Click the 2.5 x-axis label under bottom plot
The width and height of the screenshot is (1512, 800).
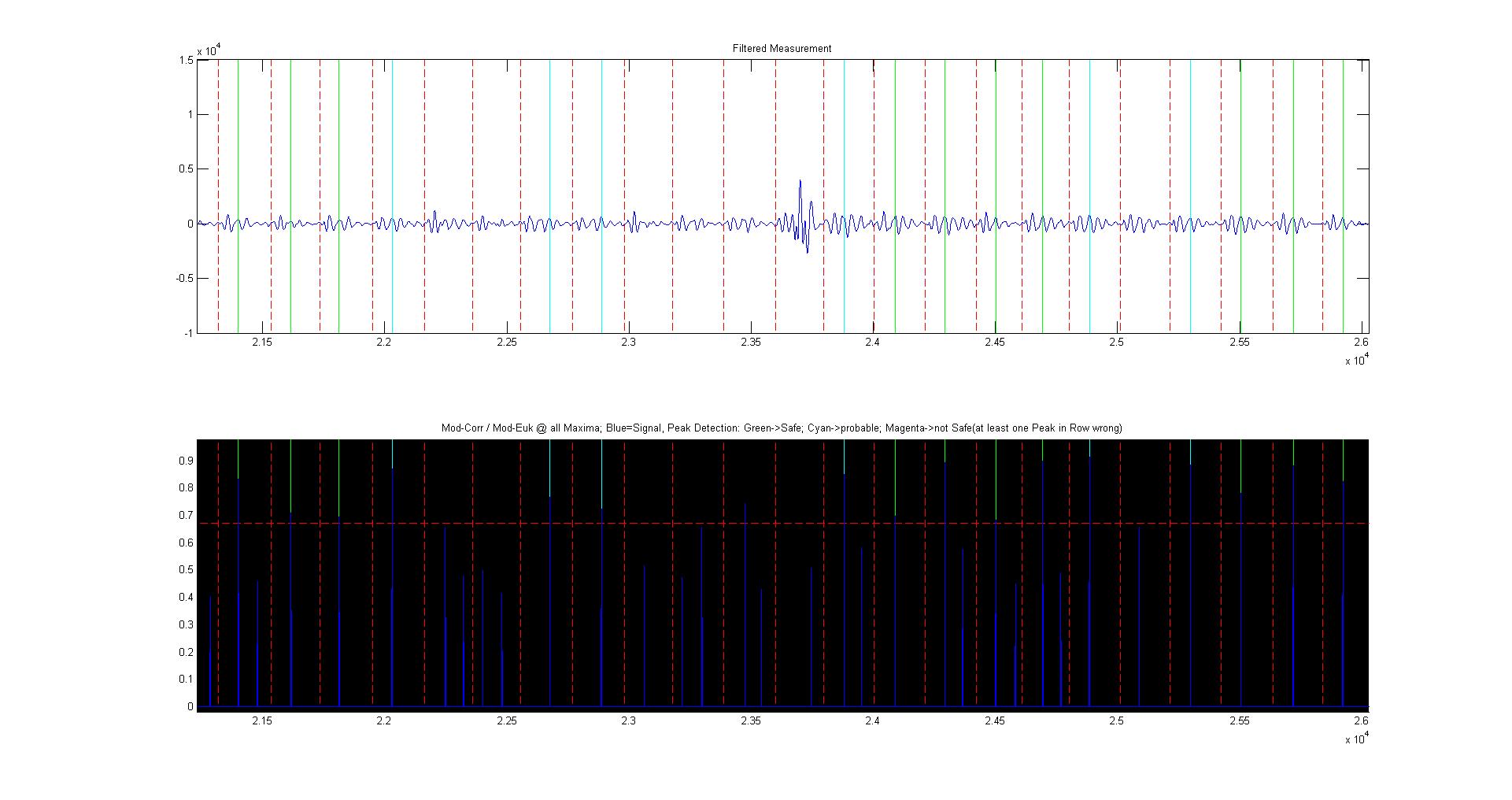[x=1117, y=721]
